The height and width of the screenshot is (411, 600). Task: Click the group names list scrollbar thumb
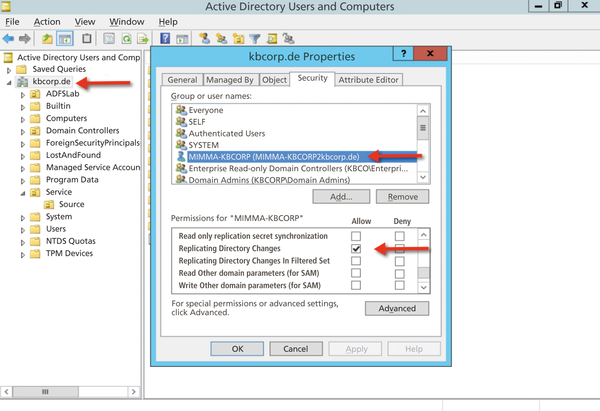[423, 128]
